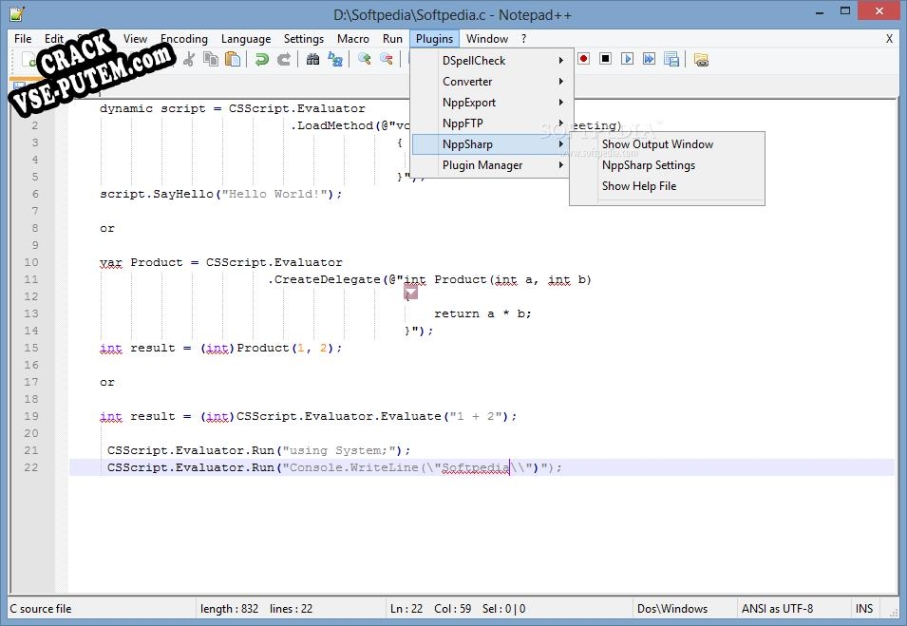This screenshot has width=907, height=626.
Task: Click the CSScript.Evaluator.Evaluate("1 + 2") line
Action: [308, 416]
